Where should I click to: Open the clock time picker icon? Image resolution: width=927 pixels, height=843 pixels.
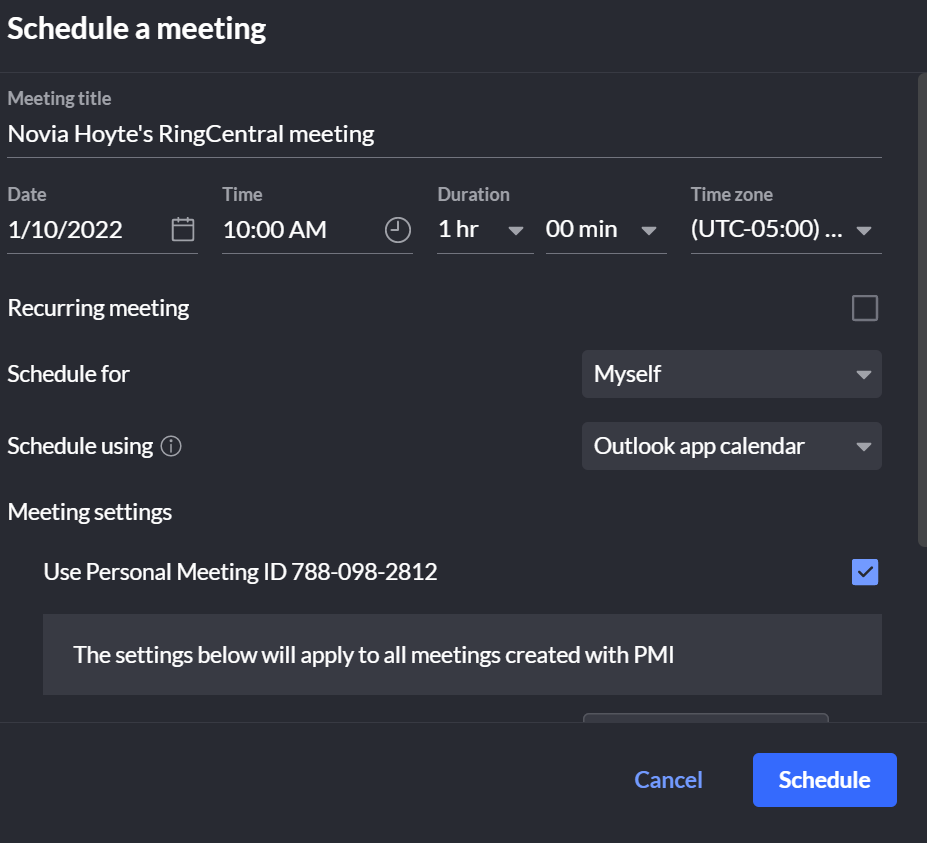pos(397,229)
